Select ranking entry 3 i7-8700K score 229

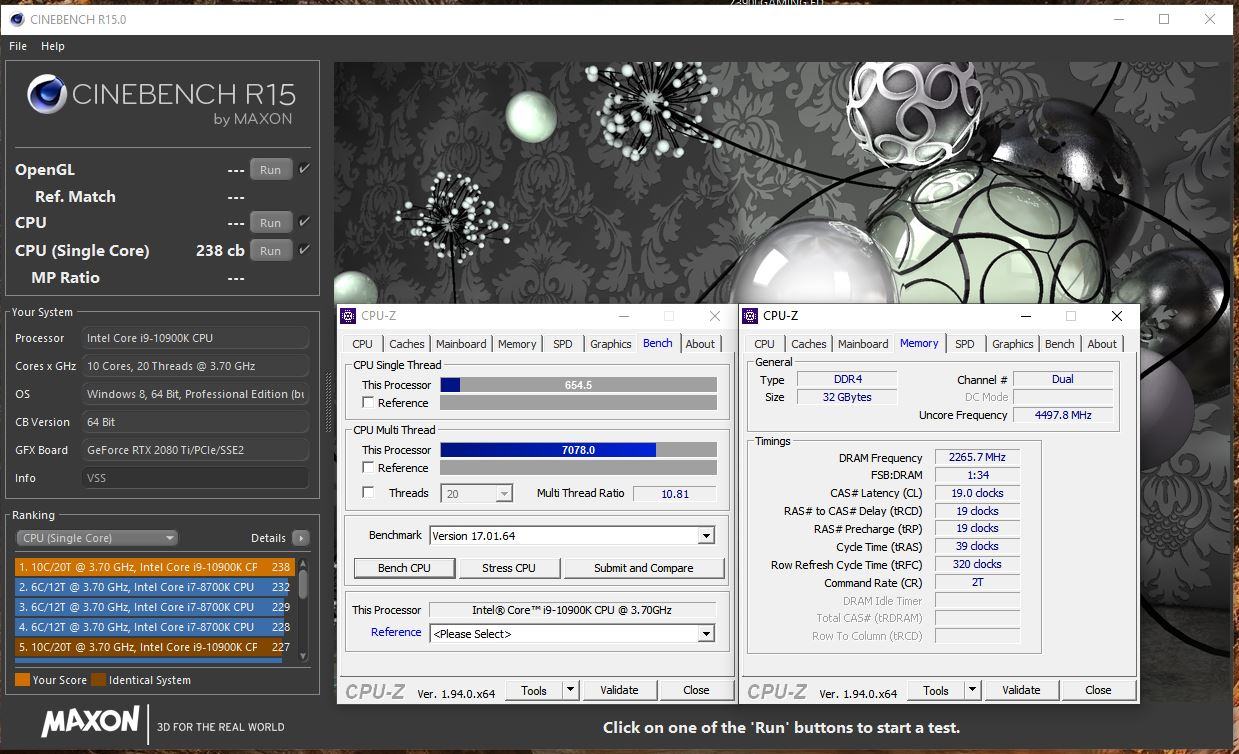155,607
